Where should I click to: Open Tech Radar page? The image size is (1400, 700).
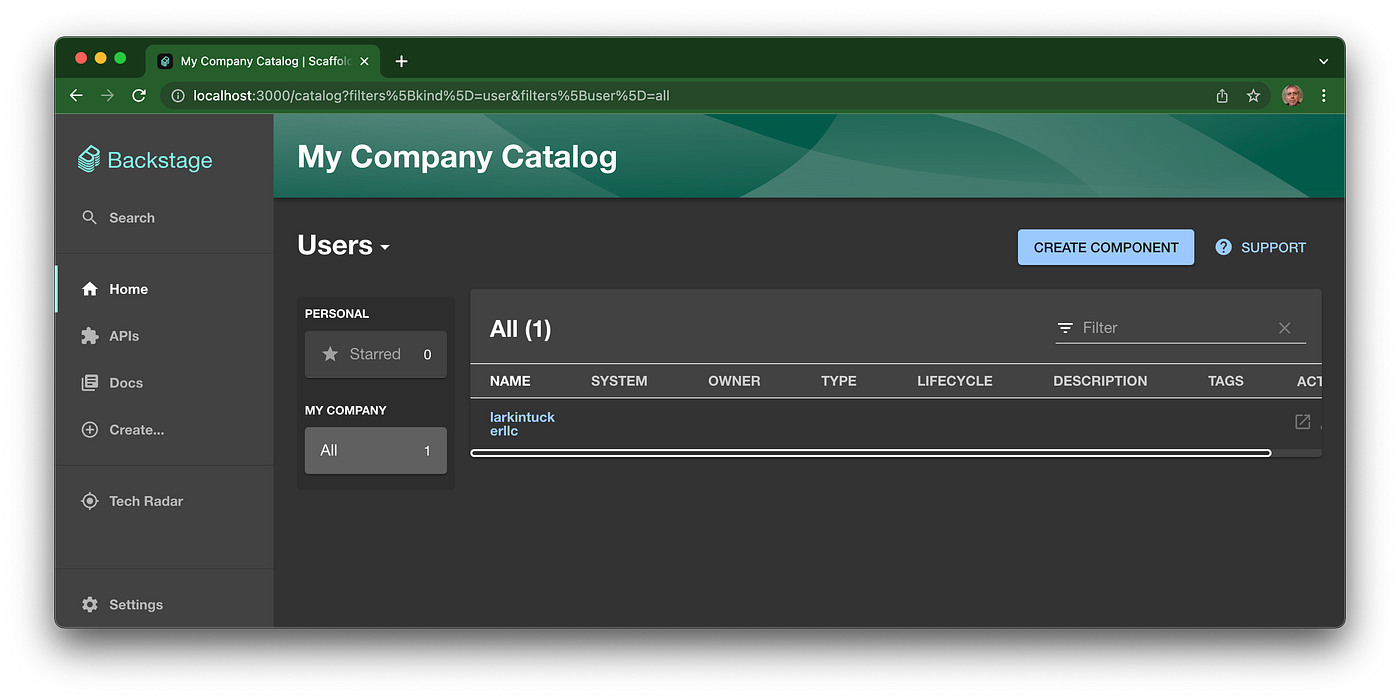tap(164, 501)
